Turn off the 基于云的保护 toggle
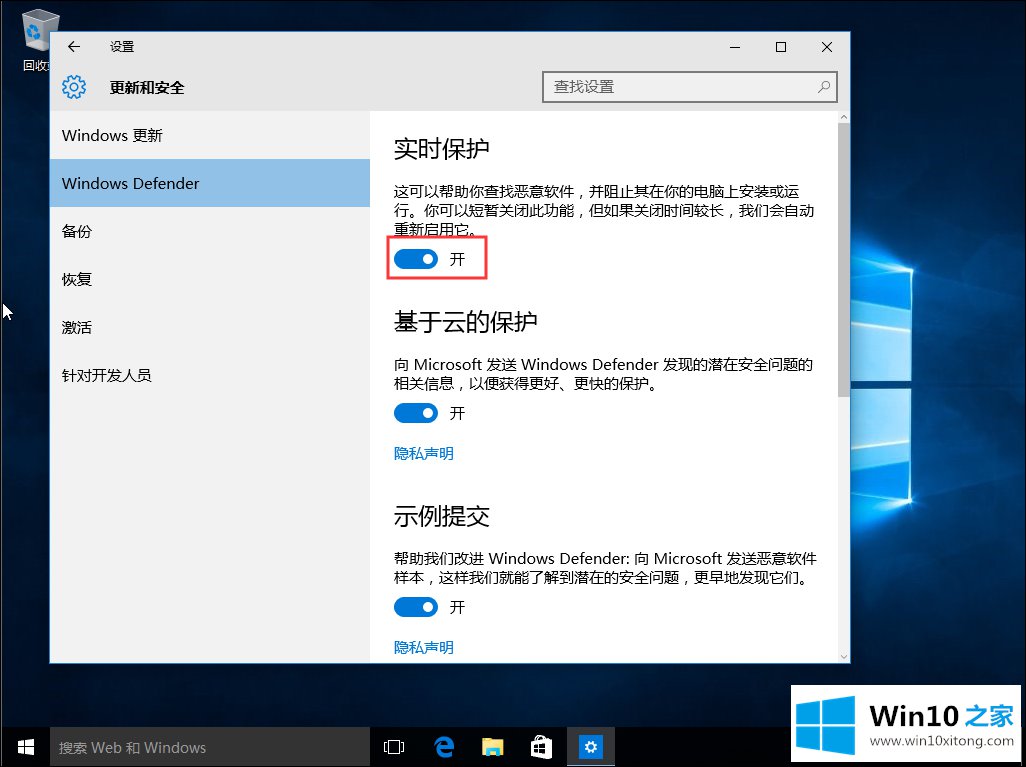Image resolution: width=1026 pixels, height=767 pixels. tap(416, 413)
